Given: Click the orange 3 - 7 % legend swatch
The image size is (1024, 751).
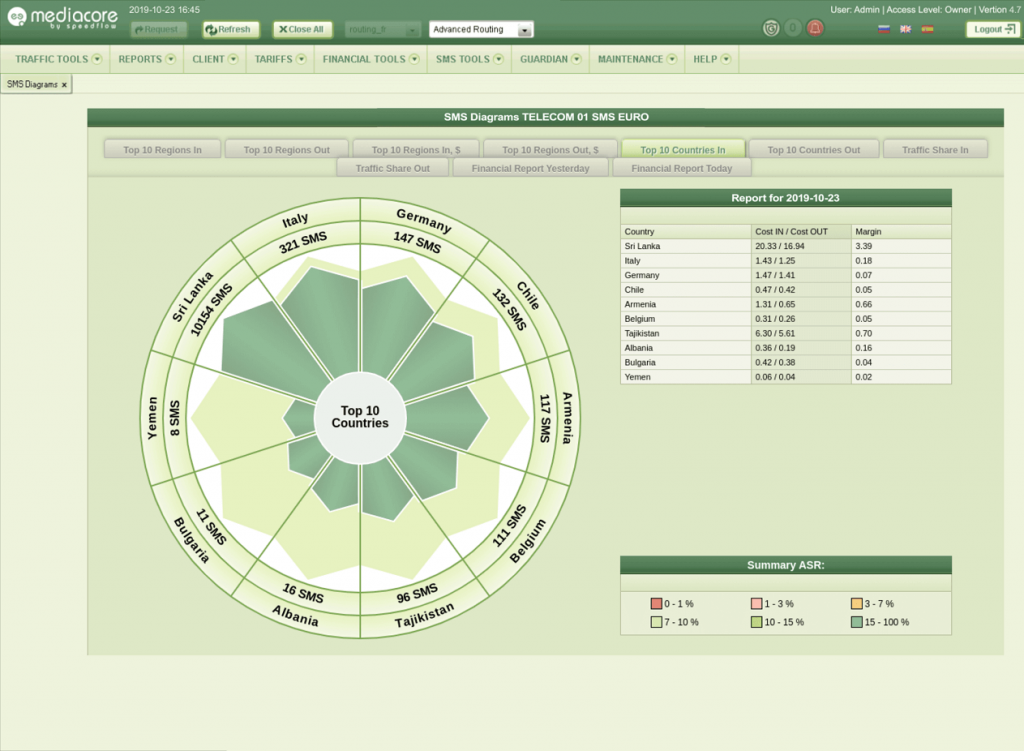Looking at the screenshot, I should pos(857,603).
